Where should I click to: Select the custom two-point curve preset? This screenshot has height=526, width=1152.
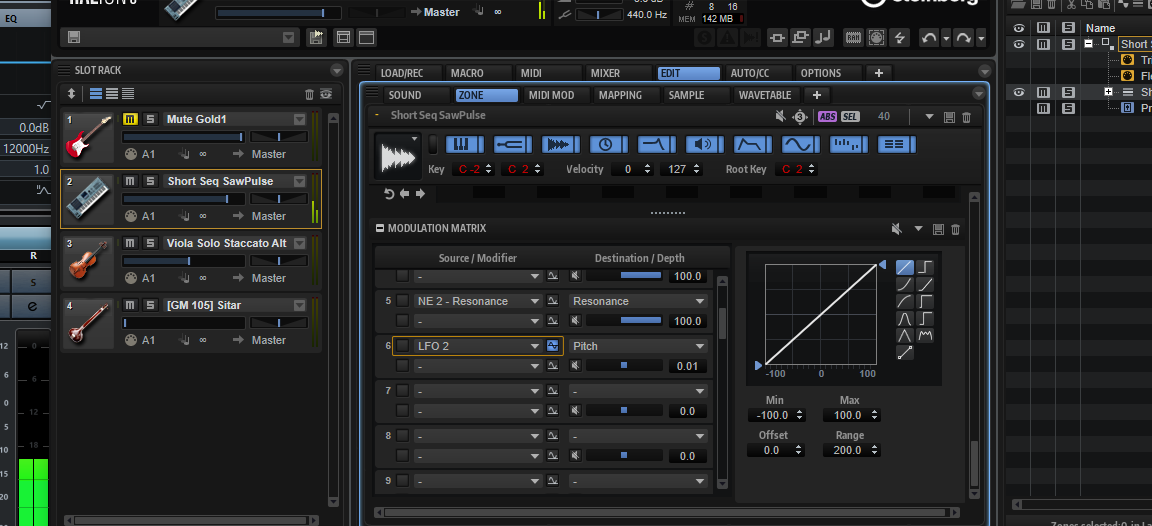click(x=905, y=353)
